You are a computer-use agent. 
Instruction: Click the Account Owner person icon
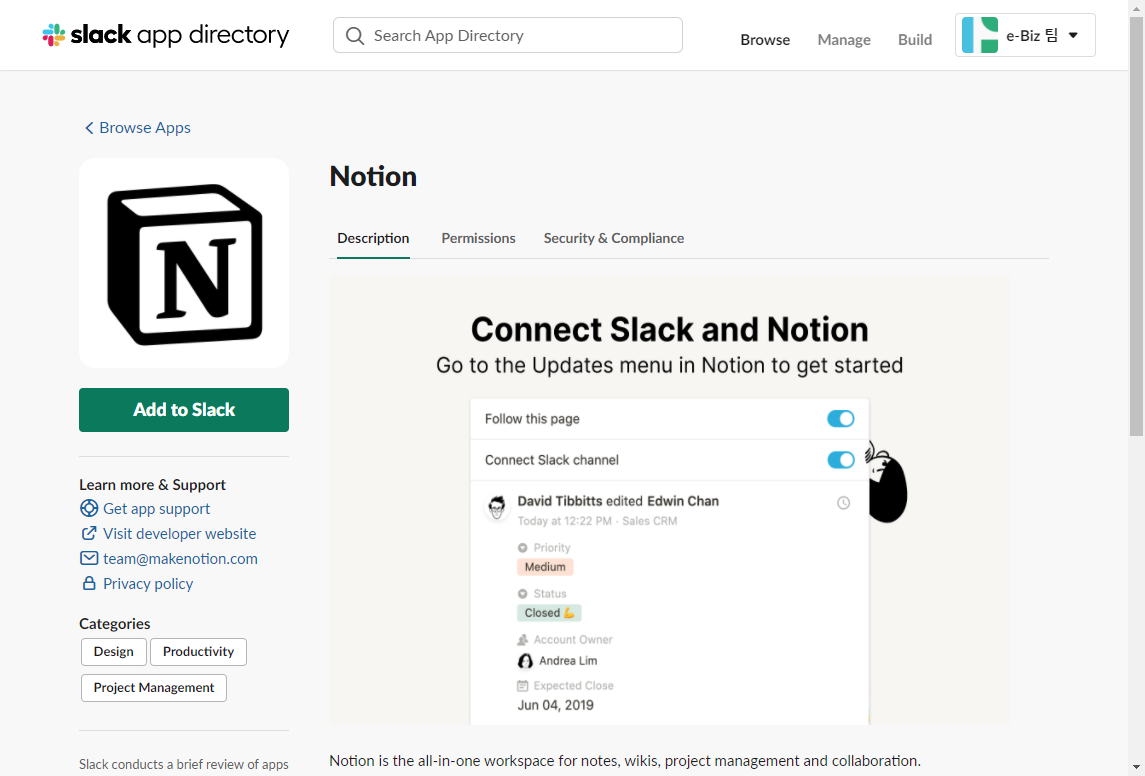(x=522, y=639)
